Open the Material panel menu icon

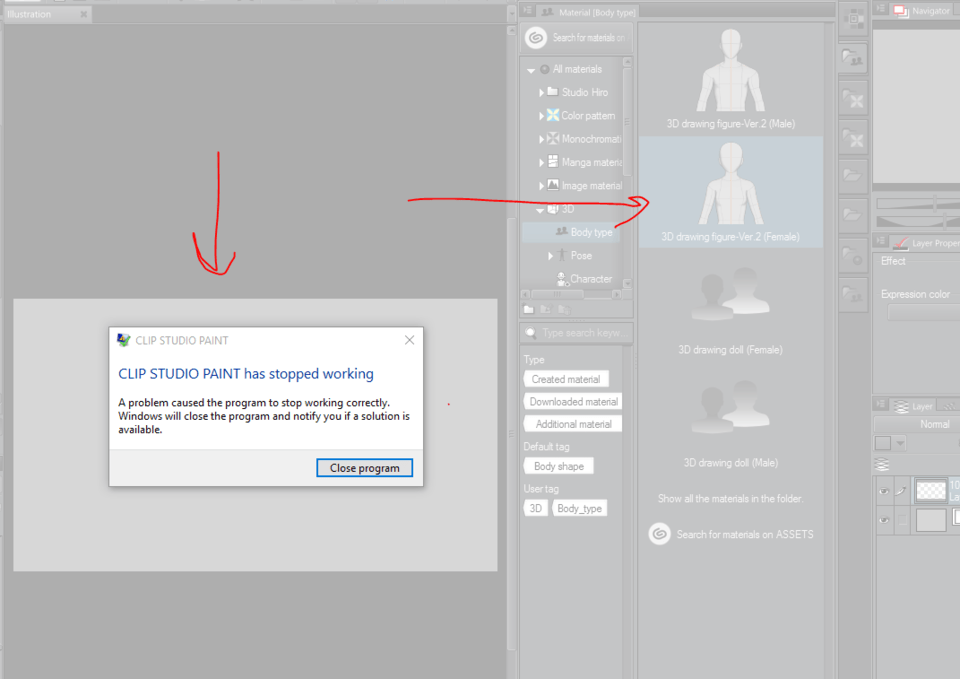pos(527,10)
